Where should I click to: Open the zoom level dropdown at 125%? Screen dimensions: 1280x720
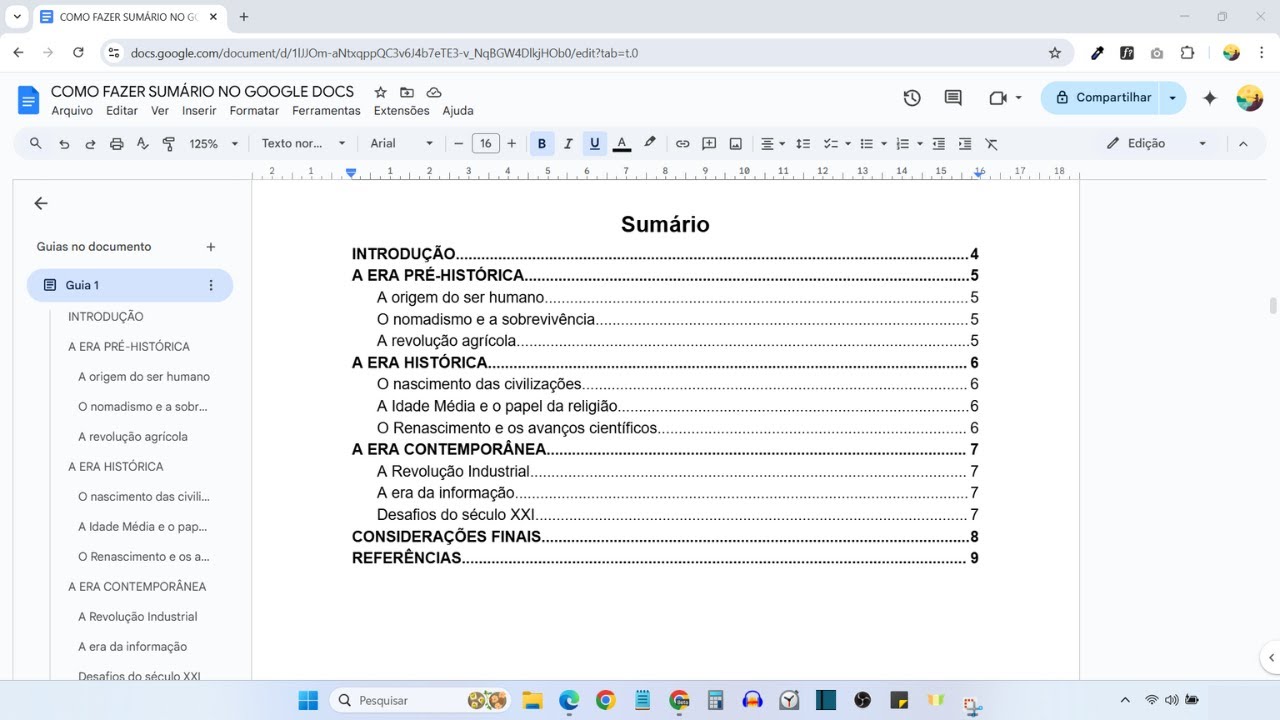pos(214,144)
